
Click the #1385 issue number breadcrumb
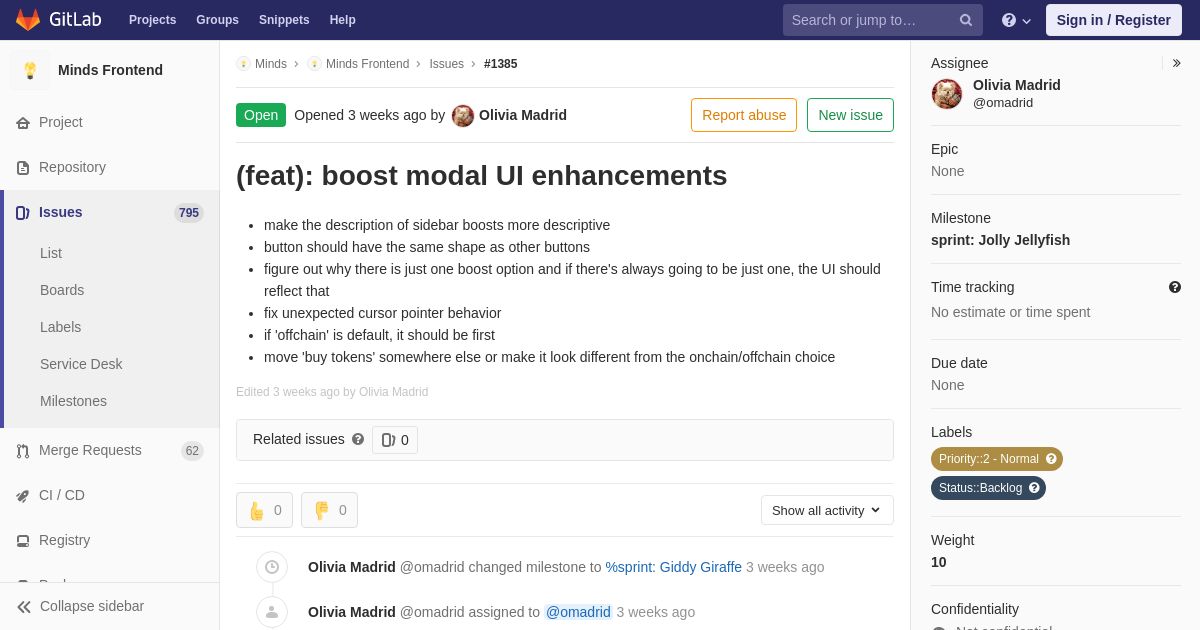501,64
